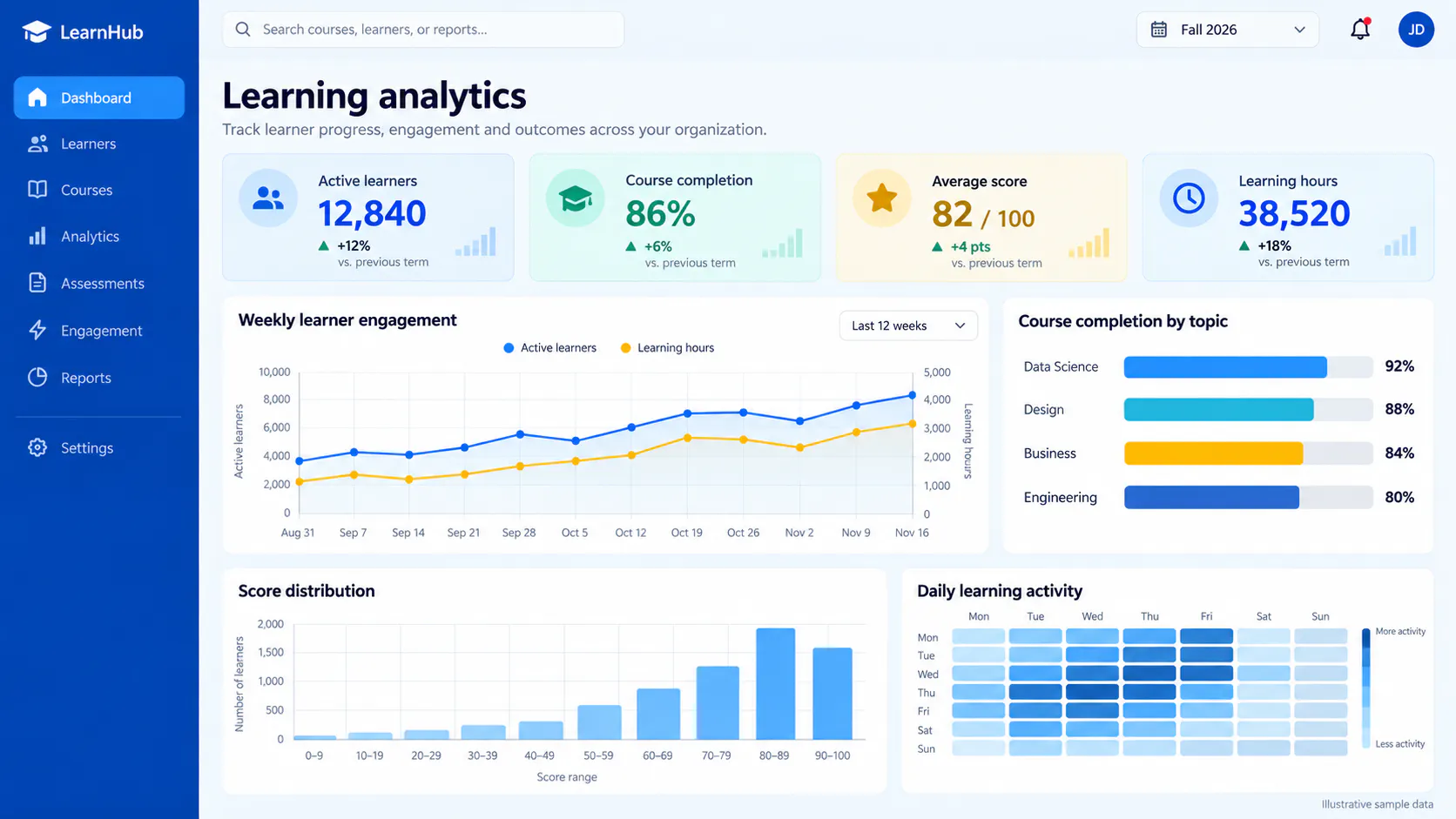The width and height of the screenshot is (1456, 819).
Task: Click the 92% Data Science percentage
Action: [x=1399, y=366]
